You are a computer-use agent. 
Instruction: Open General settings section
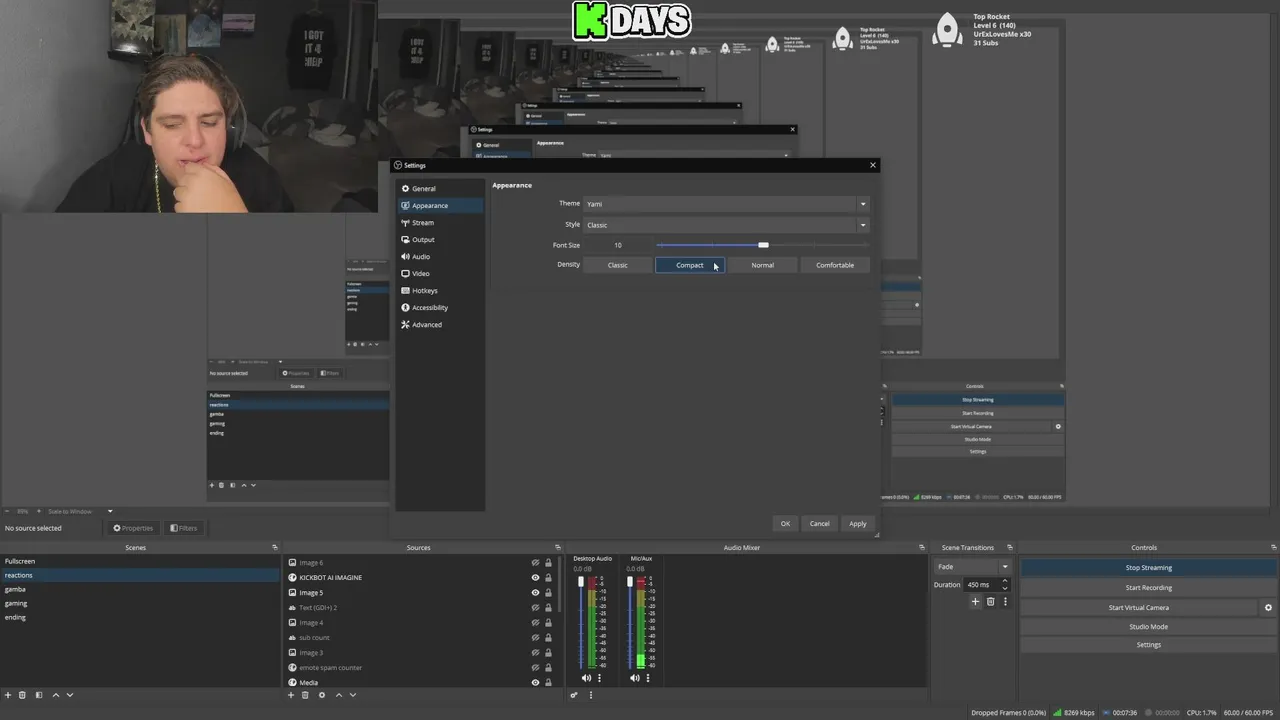439,188
